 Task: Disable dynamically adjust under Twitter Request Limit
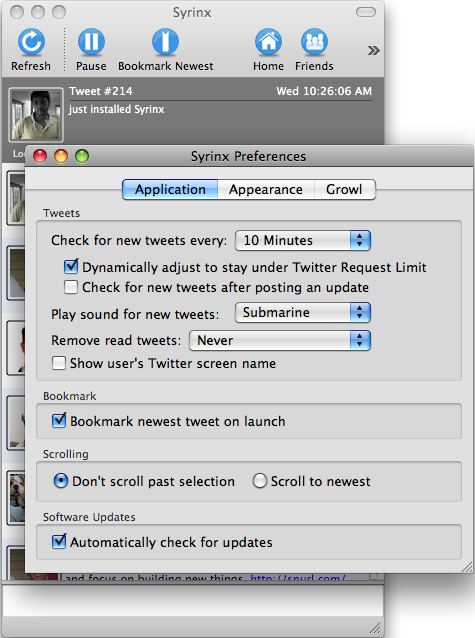click(71, 267)
